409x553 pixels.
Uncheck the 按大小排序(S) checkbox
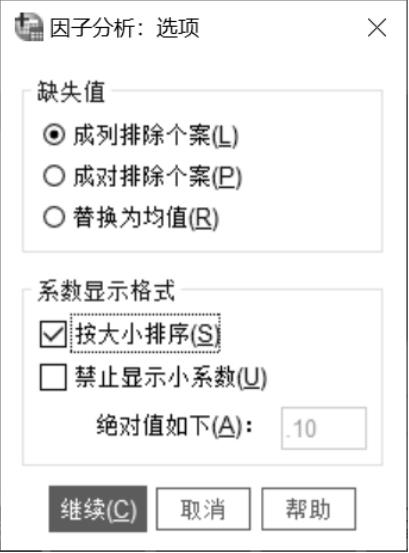click(x=53, y=334)
